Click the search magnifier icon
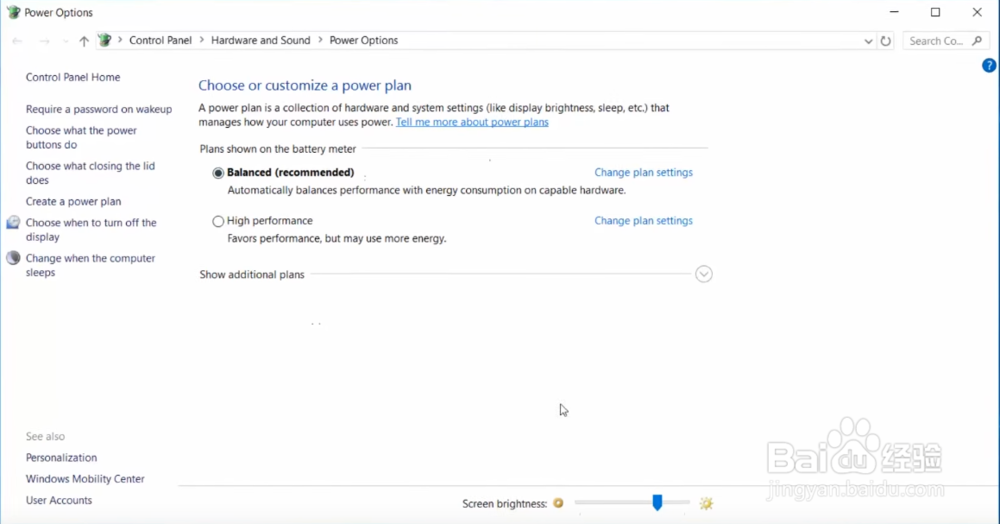This screenshot has height=524, width=1000. [978, 41]
